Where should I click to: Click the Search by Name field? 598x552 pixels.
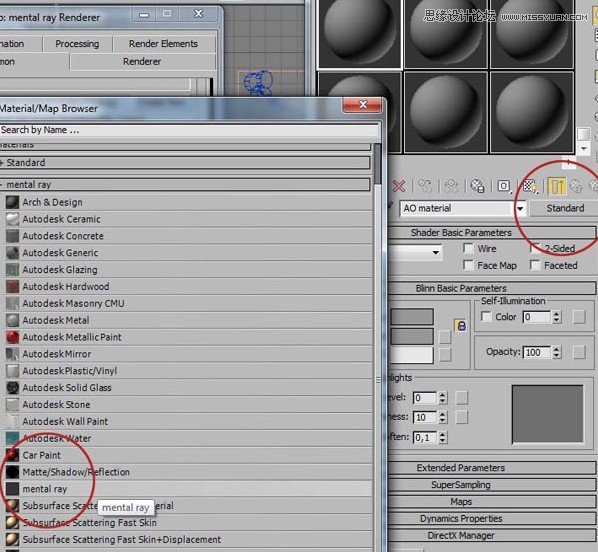(189, 130)
